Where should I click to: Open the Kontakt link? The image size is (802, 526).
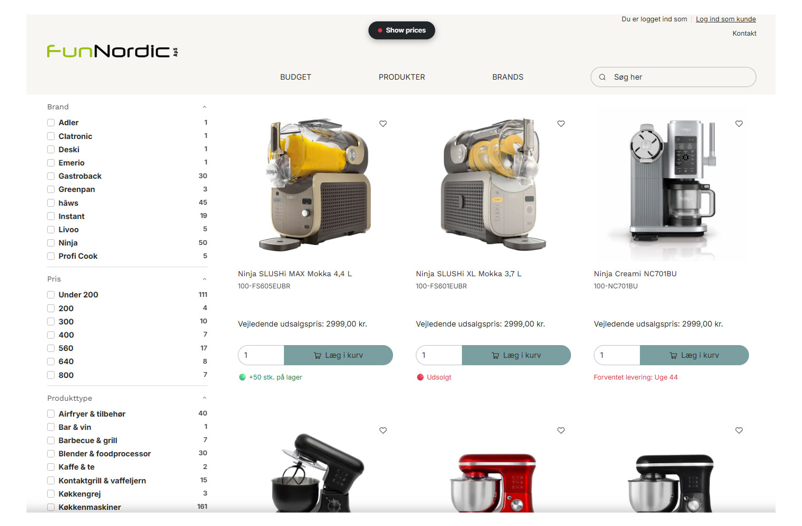pos(744,33)
